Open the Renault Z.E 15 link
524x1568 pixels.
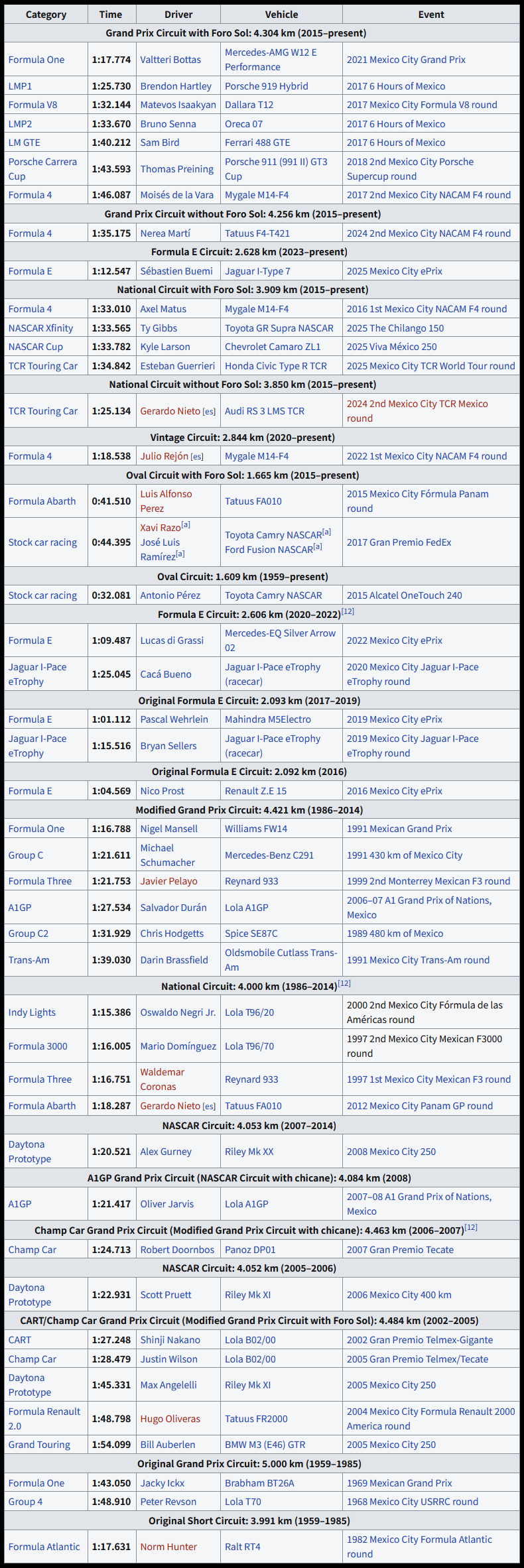[256, 791]
